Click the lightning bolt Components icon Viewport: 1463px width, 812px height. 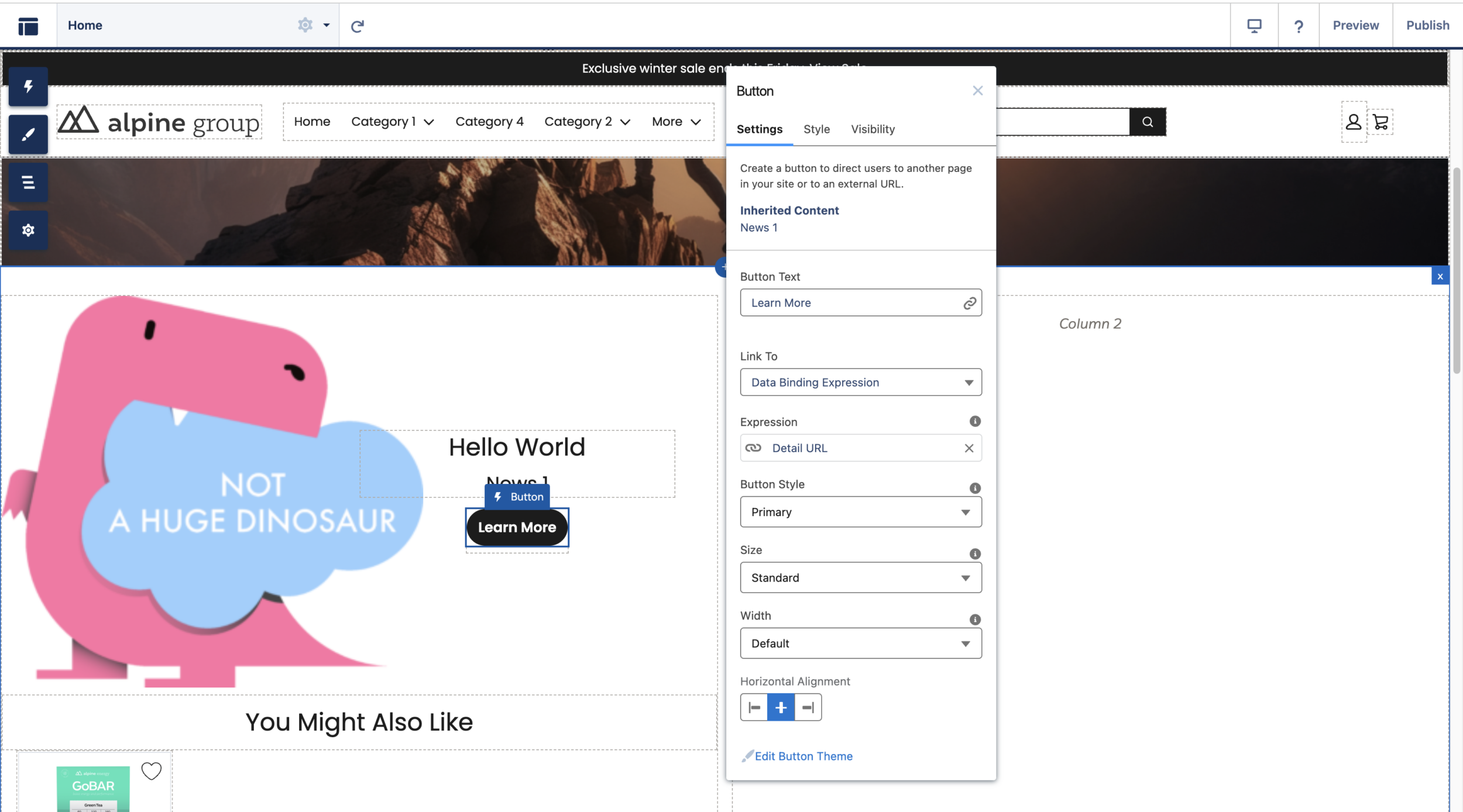tap(28, 87)
